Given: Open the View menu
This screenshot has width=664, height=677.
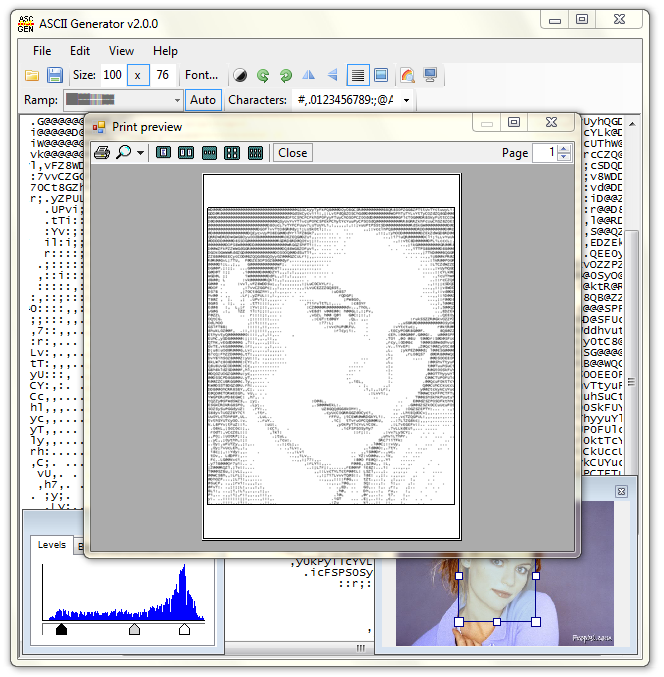Looking at the screenshot, I should tap(121, 51).
